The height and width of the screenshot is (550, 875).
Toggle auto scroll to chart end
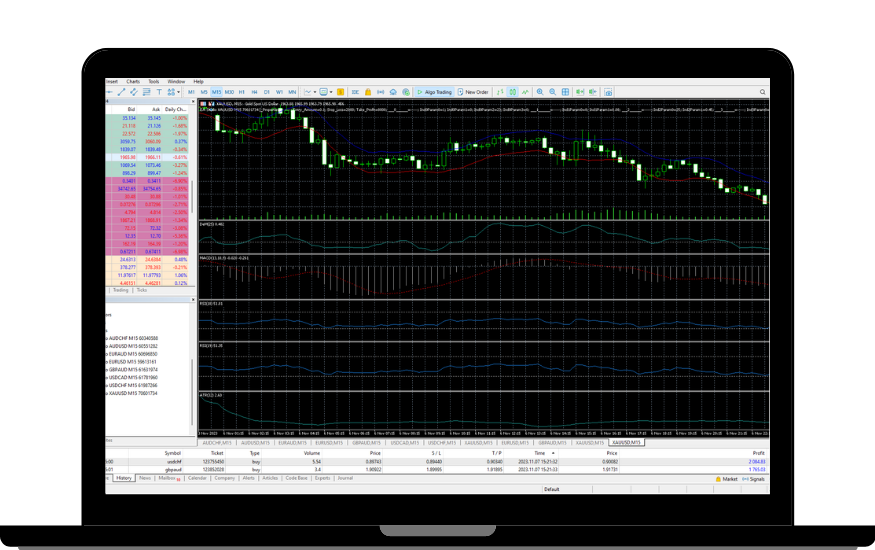[x=580, y=92]
